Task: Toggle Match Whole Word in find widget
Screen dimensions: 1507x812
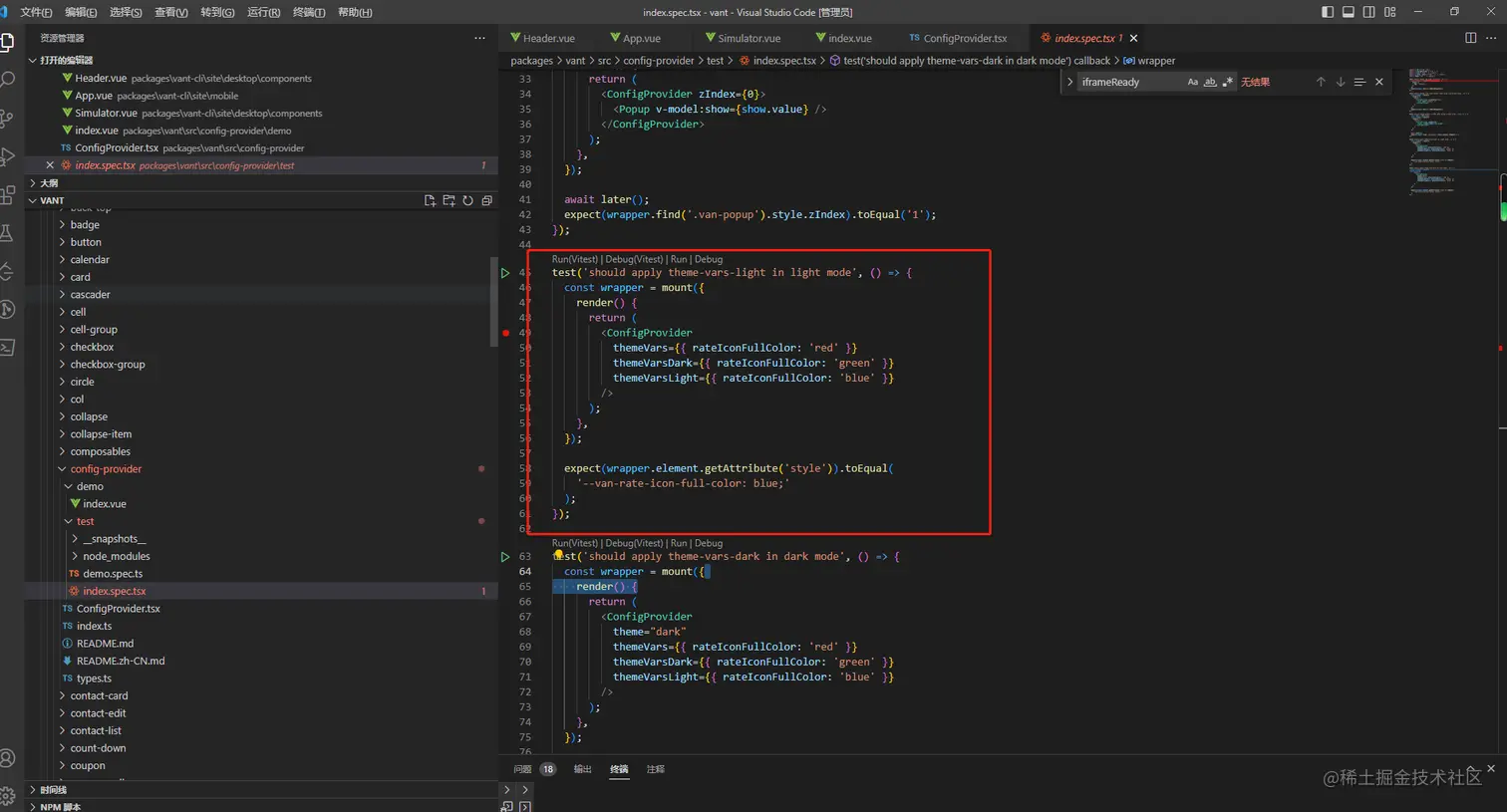Action: [1210, 82]
